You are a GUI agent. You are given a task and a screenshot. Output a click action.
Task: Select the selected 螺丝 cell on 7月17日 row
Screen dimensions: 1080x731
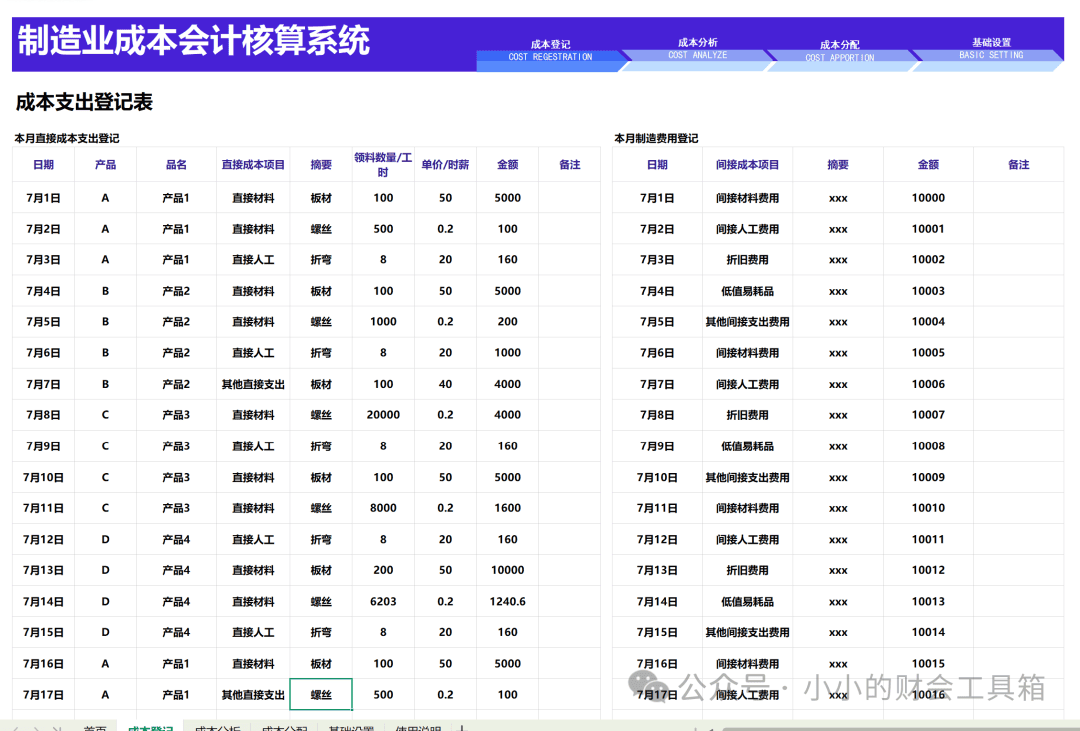(x=321, y=694)
